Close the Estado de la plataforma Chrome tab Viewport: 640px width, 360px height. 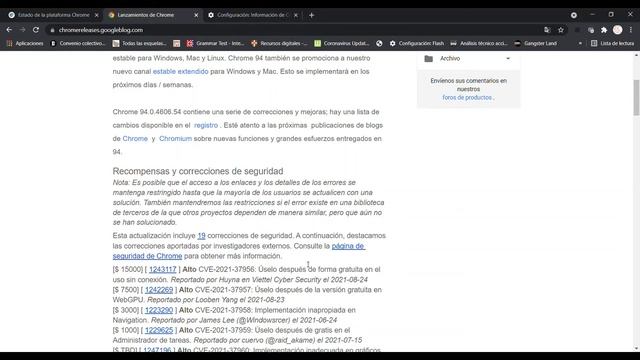pos(97,15)
